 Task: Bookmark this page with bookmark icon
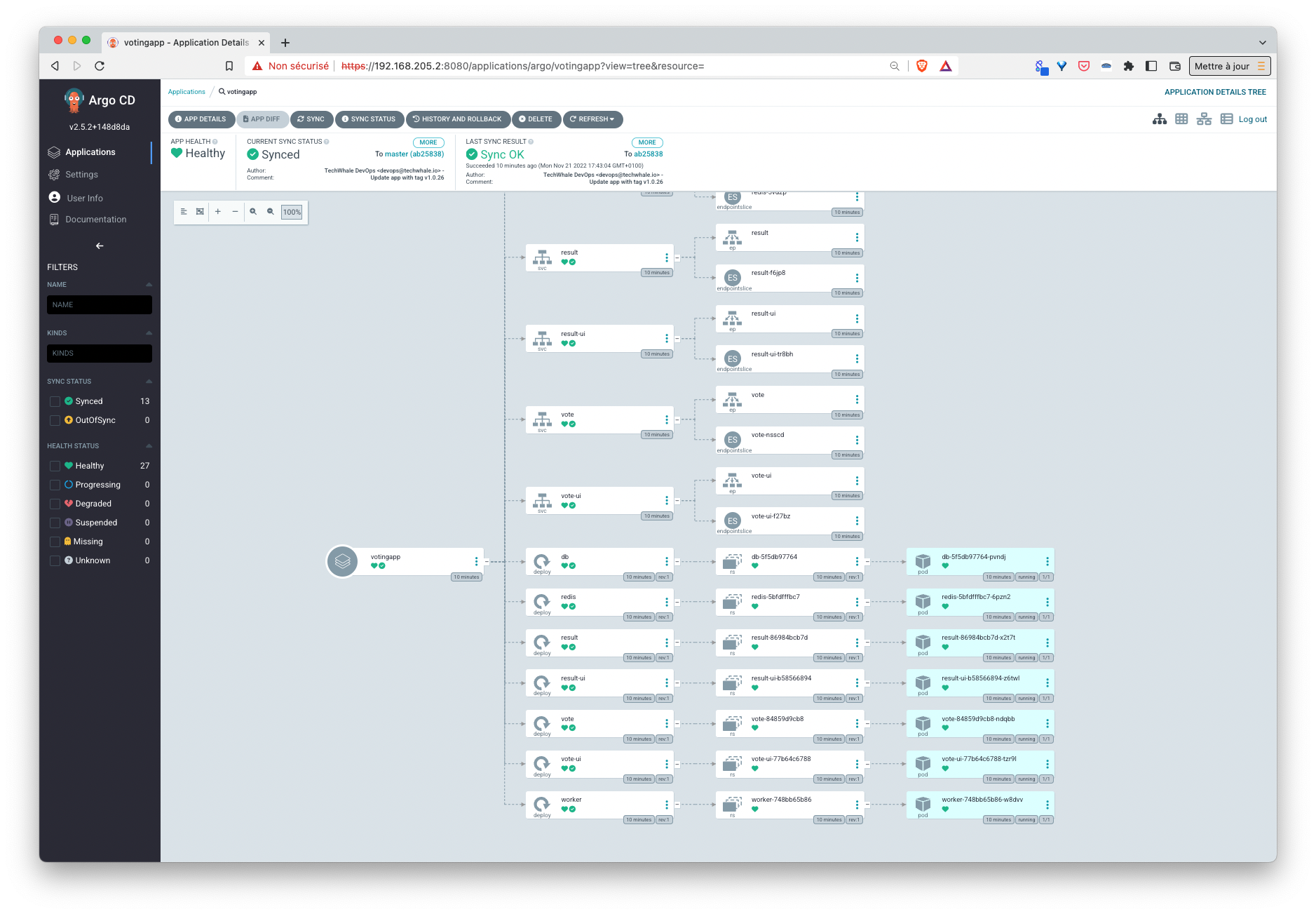click(x=229, y=66)
